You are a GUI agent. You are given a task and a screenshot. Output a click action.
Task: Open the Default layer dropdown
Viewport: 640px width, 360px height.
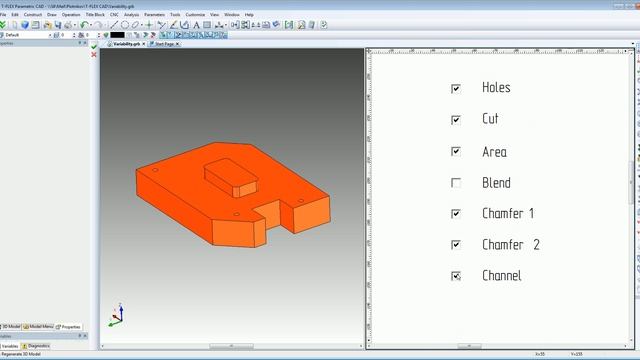click(x=50, y=35)
